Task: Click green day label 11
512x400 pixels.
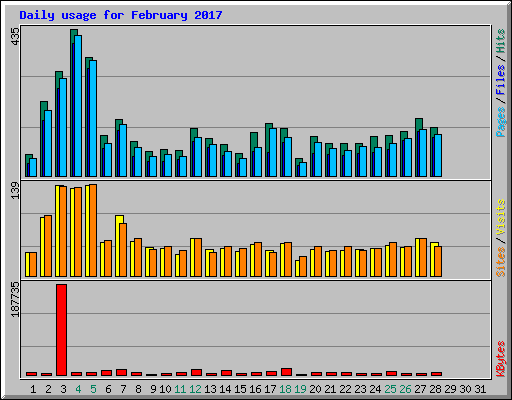Action: (180, 389)
